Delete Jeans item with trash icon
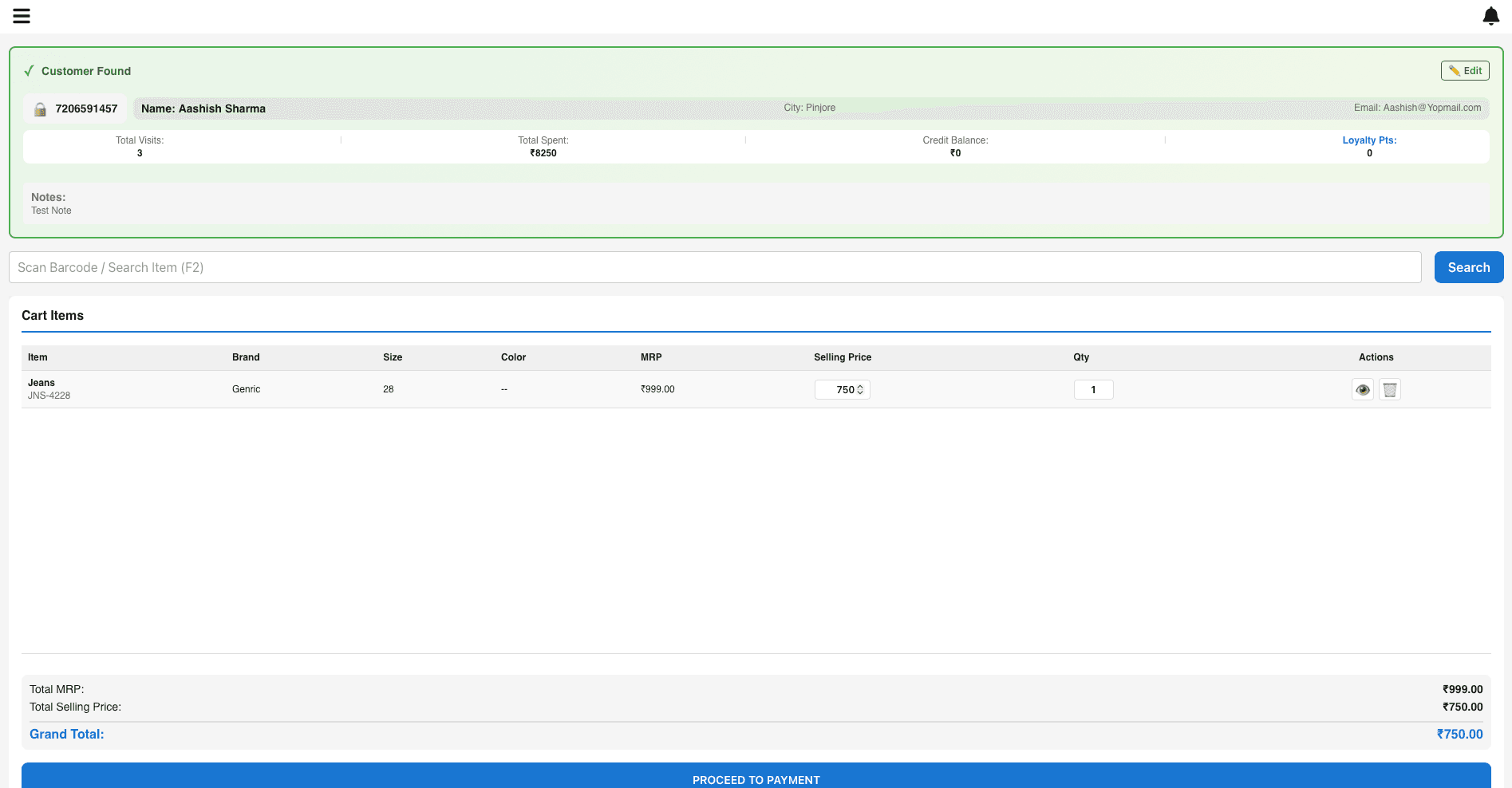1512x788 pixels. [1390, 389]
